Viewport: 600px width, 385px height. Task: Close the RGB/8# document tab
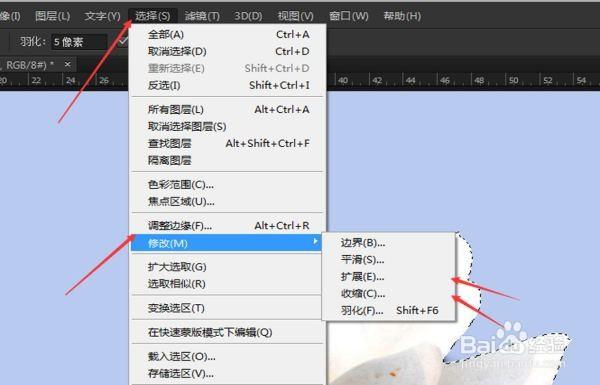pyautogui.click(x=67, y=64)
